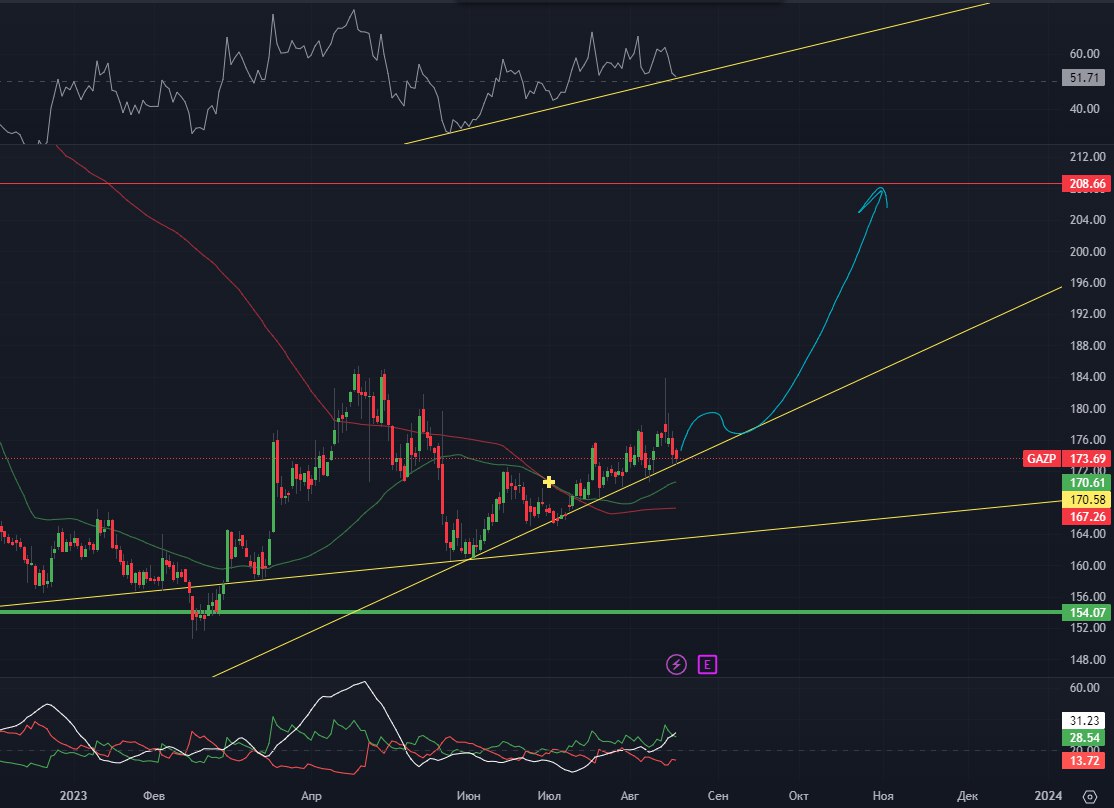Click the thick green horizontal support line
The width and height of the screenshot is (1114, 808).
click(500, 612)
